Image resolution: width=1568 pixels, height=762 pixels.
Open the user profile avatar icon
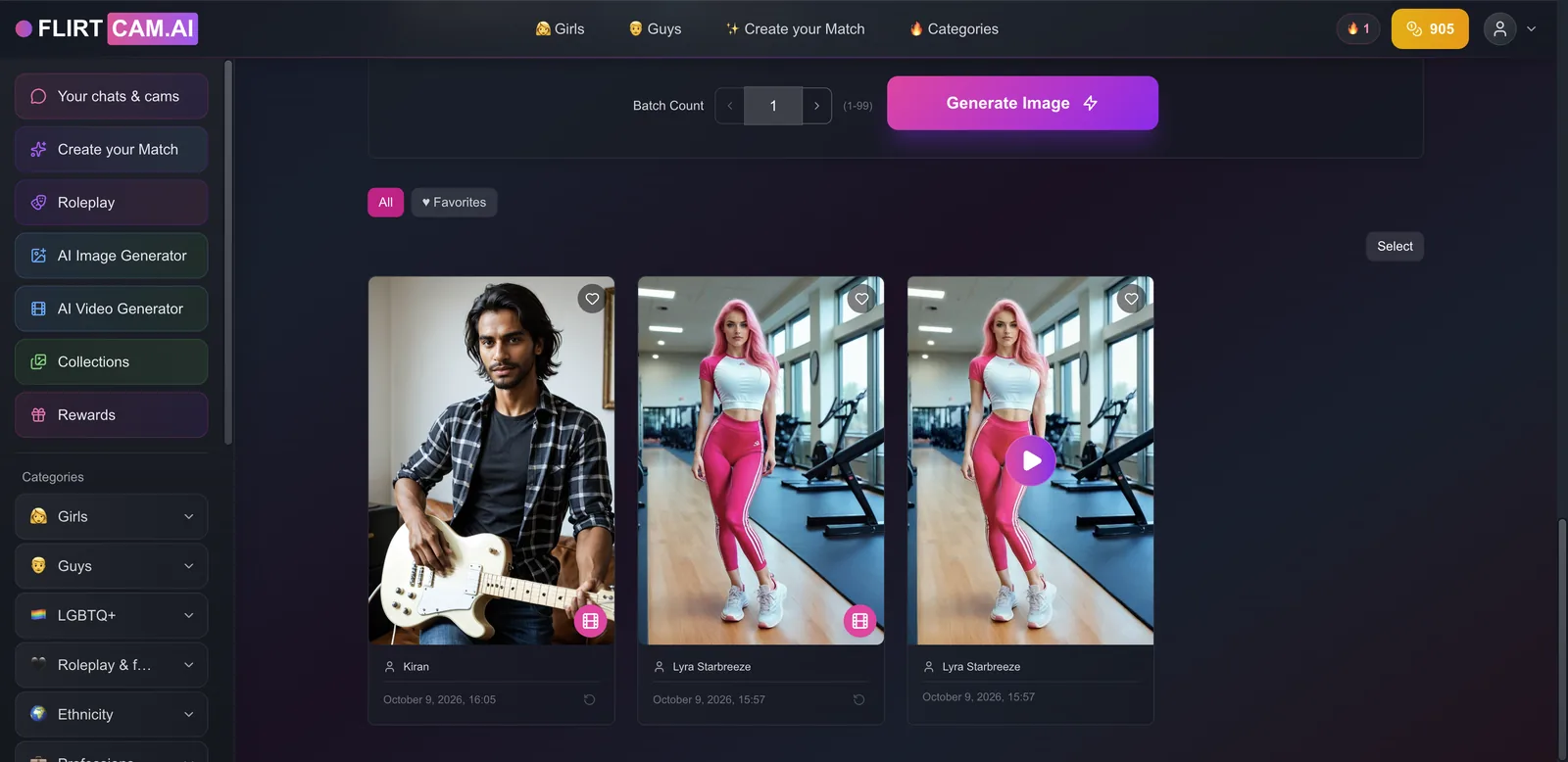(1499, 28)
